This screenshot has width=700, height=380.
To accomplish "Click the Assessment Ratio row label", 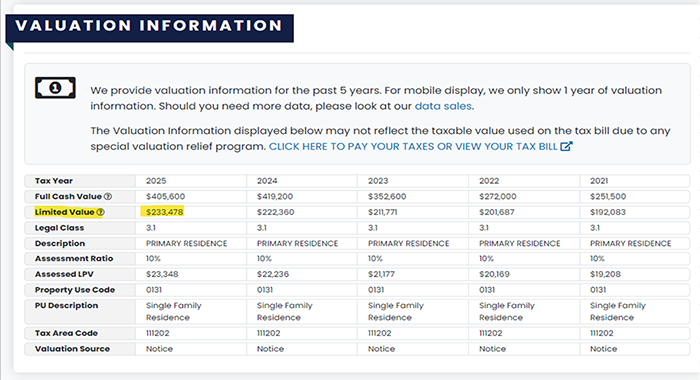I will 74,259.
